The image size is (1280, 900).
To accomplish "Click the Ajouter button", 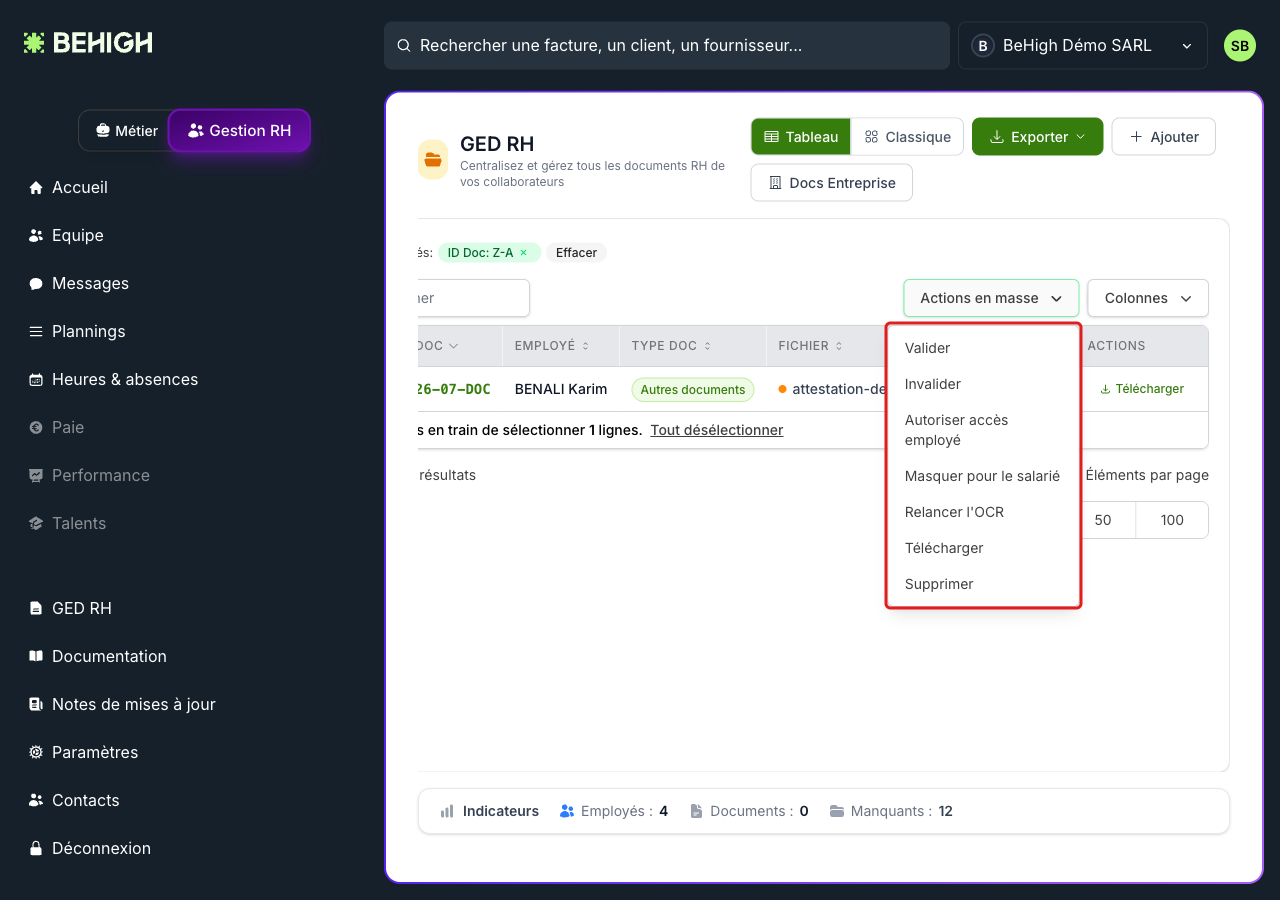I will coord(1164,137).
